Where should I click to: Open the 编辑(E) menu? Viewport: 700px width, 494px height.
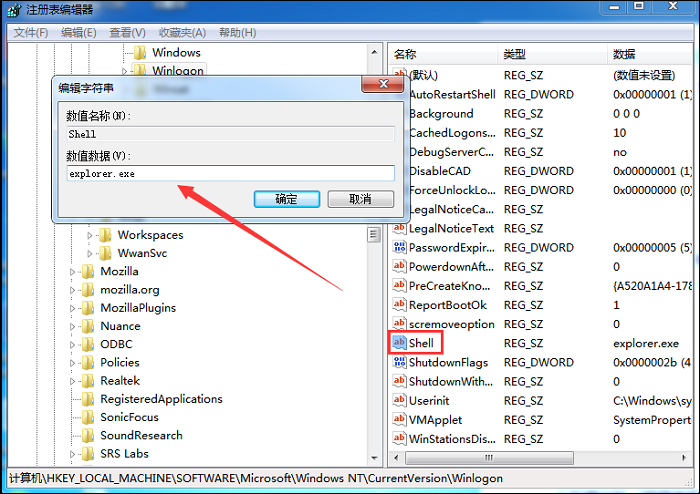point(79,33)
